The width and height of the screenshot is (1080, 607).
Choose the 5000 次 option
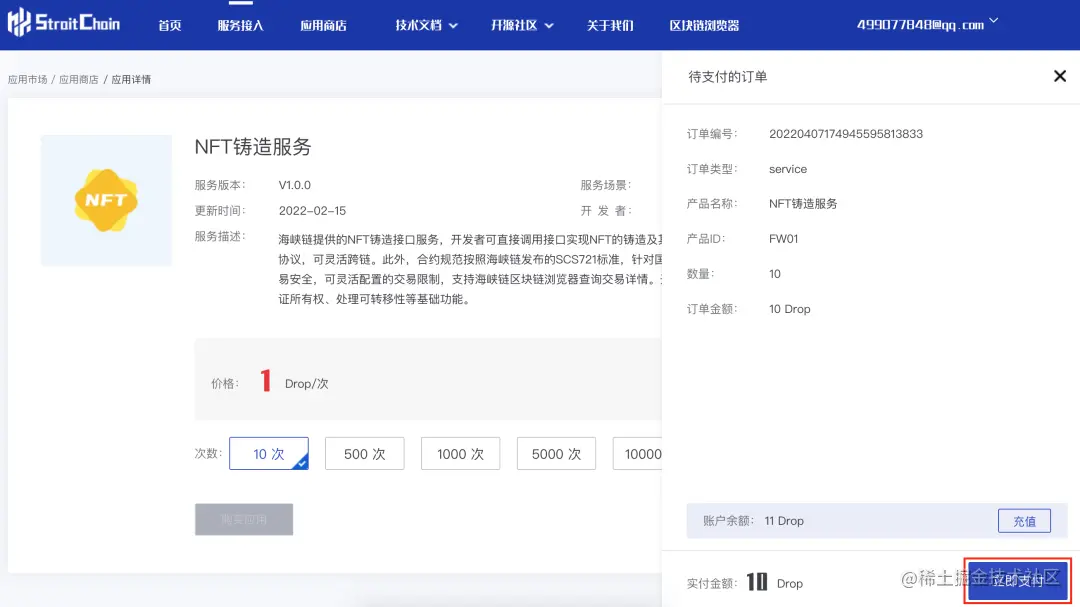[x=556, y=453]
